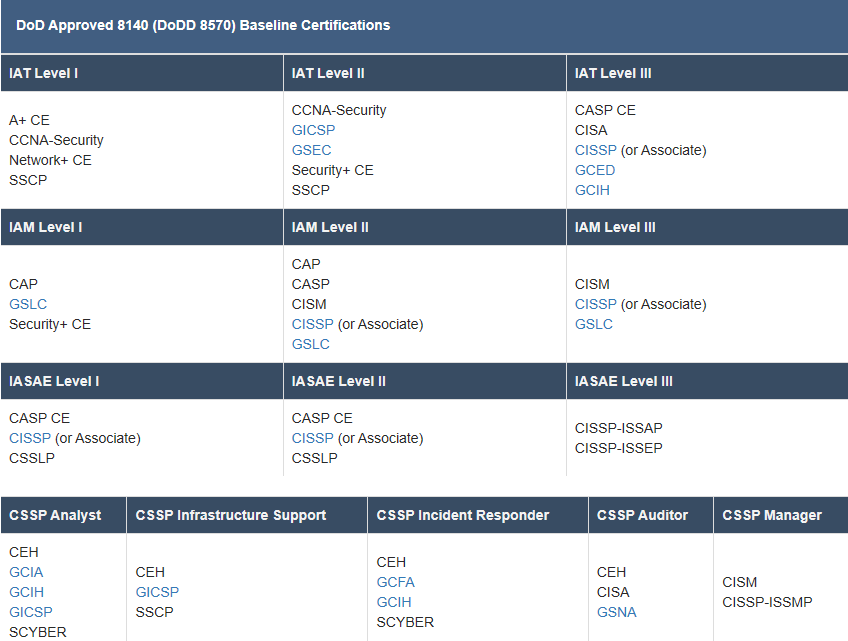Click CISSP-ISSMP under CSSP Manager

[x=767, y=603]
